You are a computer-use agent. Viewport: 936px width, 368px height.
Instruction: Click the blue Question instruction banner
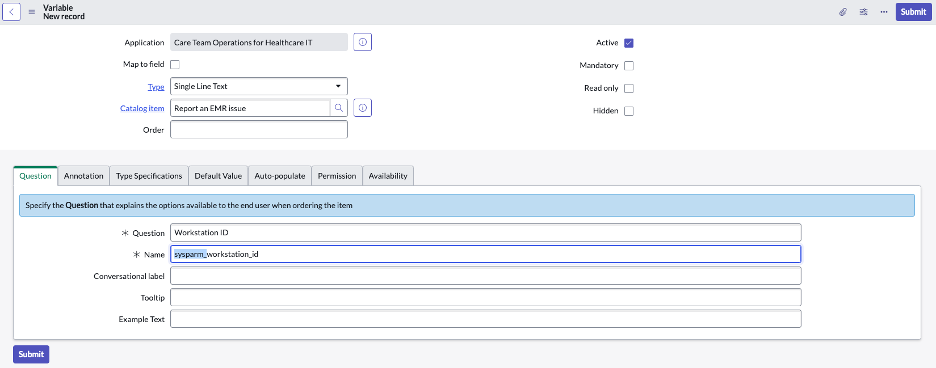pos(467,205)
